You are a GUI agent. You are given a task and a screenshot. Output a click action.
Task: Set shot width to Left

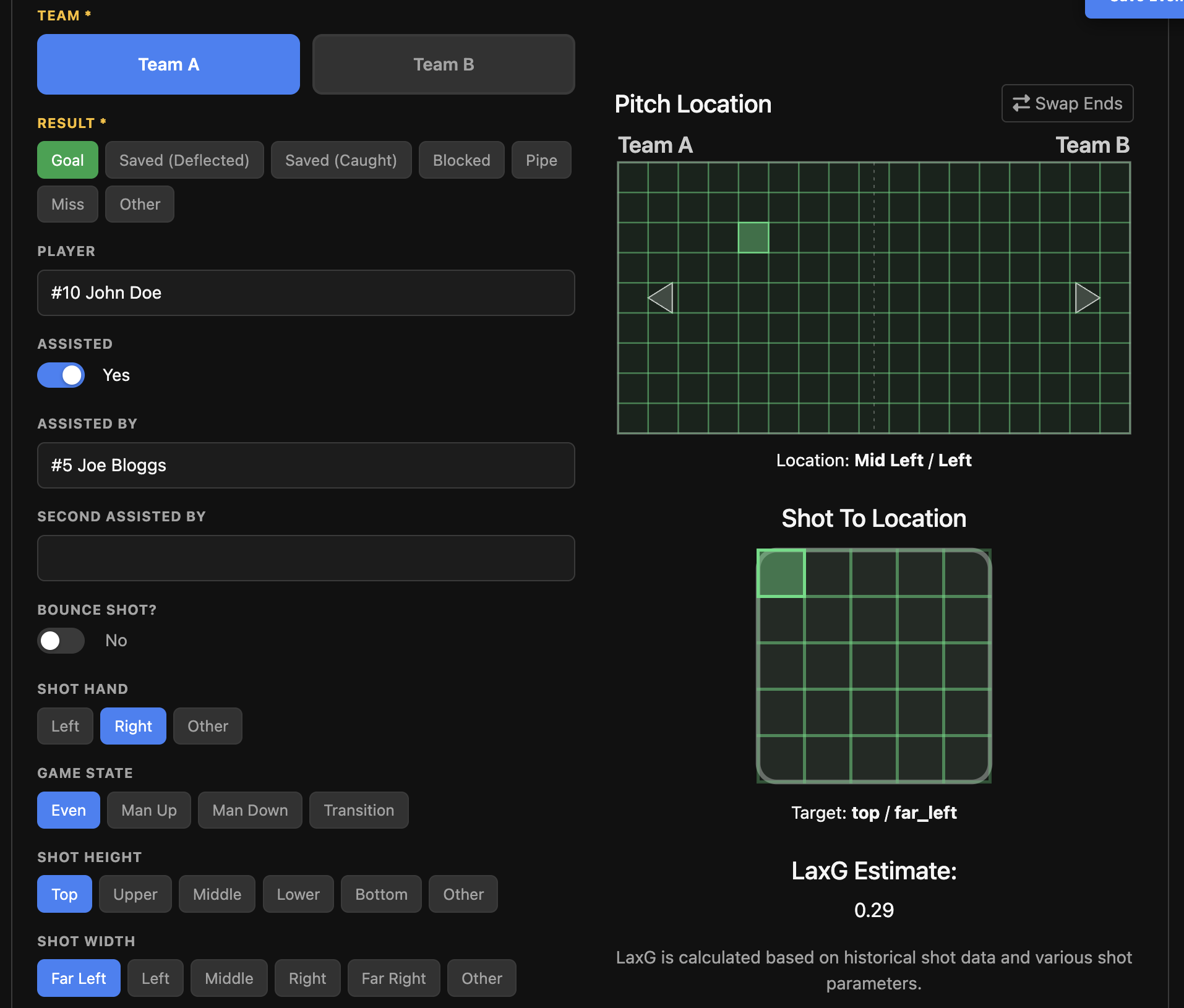tap(155, 978)
